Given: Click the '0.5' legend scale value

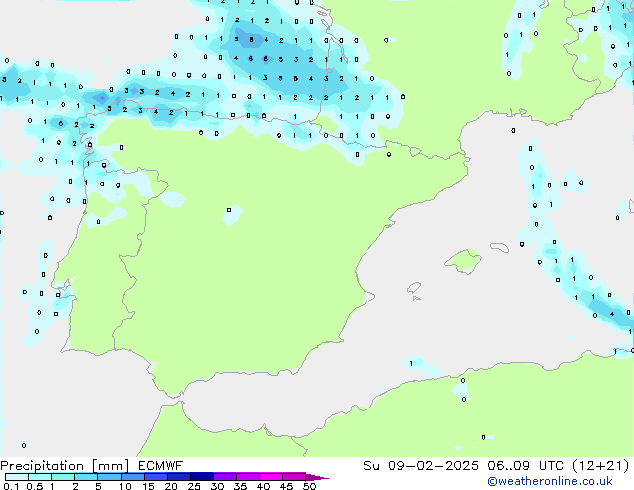Looking at the screenshot, I should (35, 486).
